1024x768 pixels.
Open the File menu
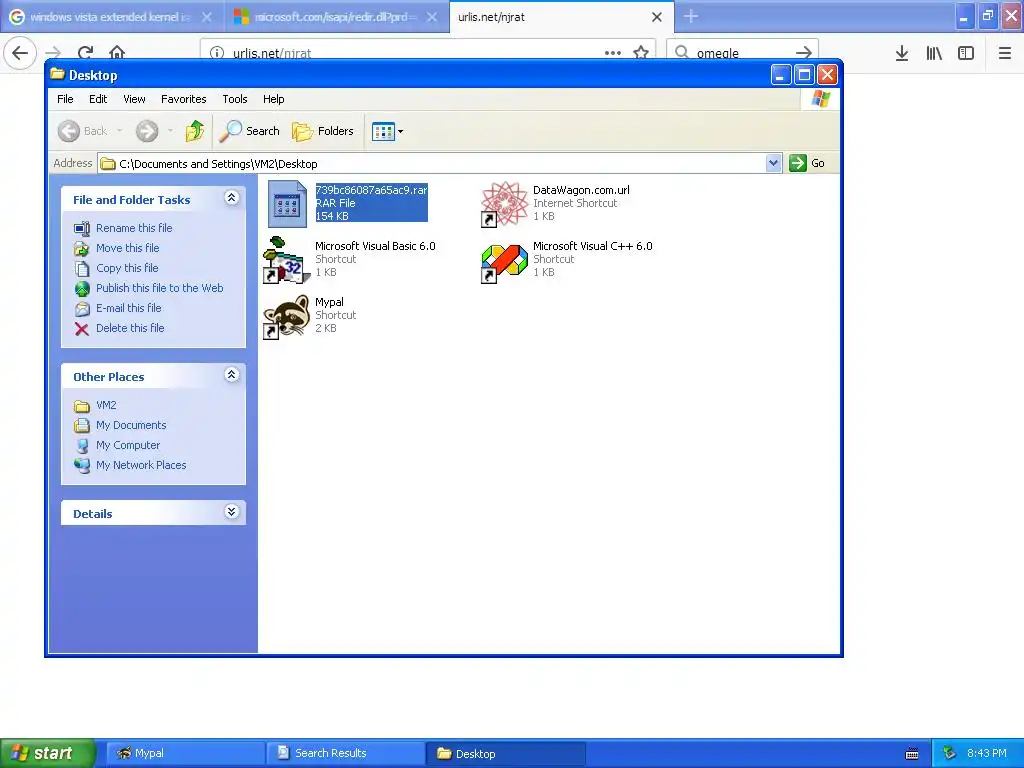(65, 99)
